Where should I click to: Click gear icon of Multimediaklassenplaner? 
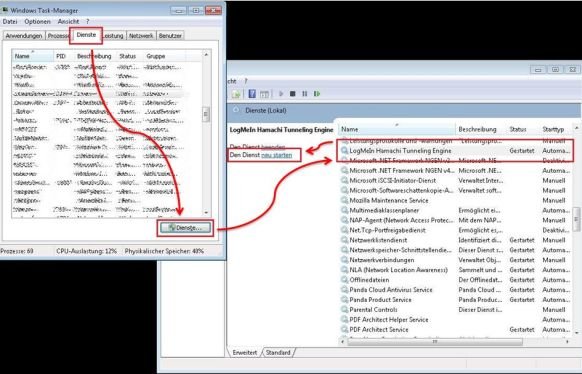[344, 210]
